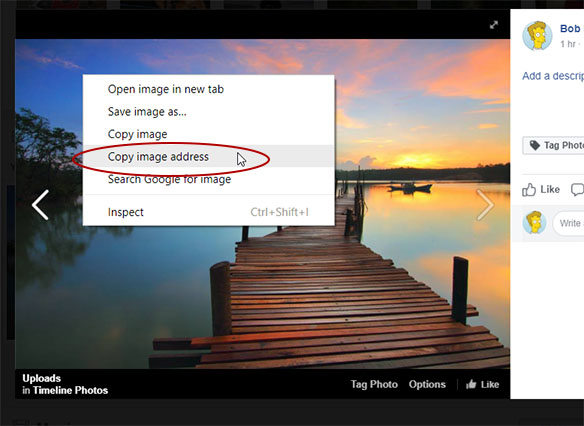584x426 pixels.
Task: Click the thumbs-up Like icon under the photo
Action: [471, 384]
